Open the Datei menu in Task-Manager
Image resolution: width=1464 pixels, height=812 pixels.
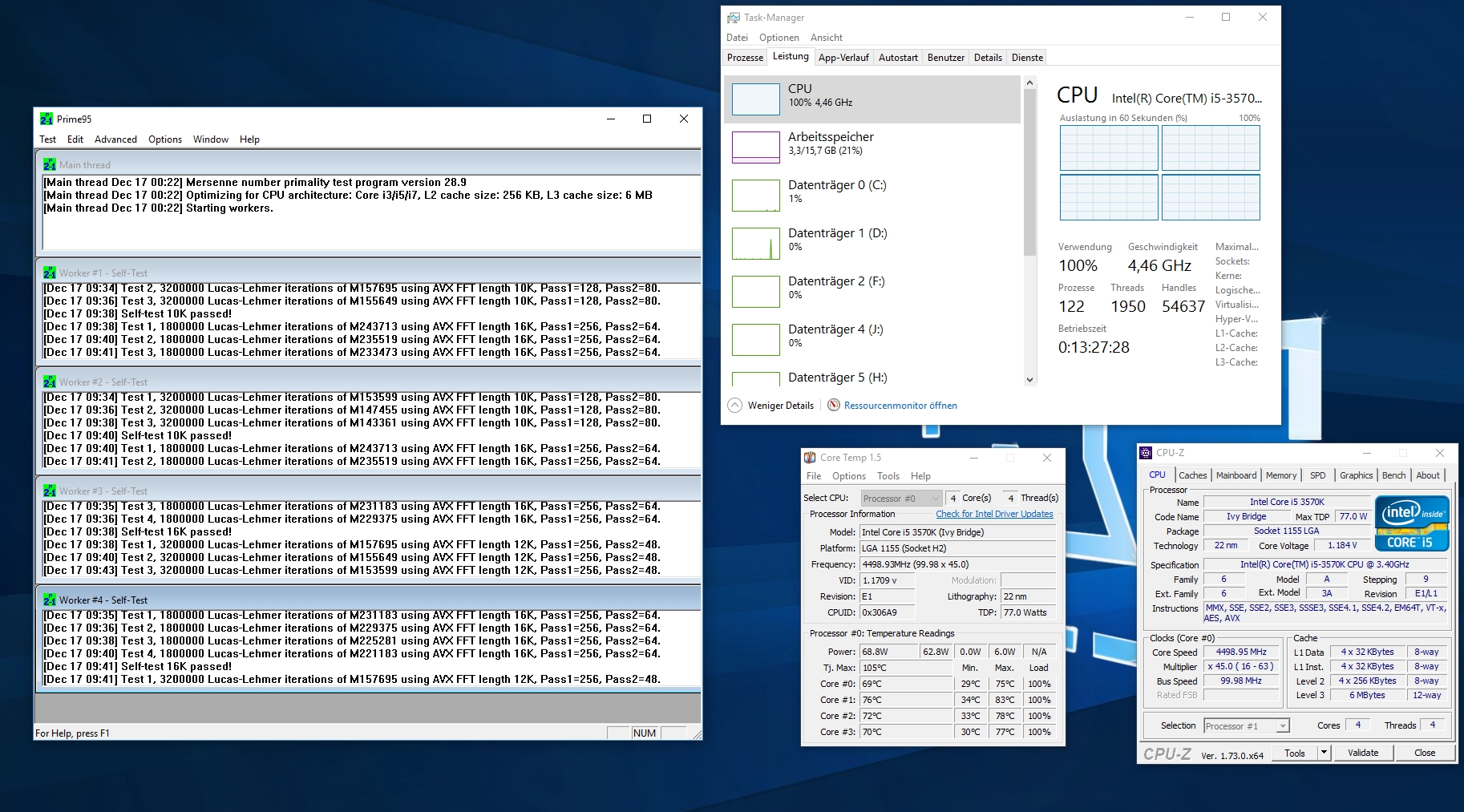737,38
